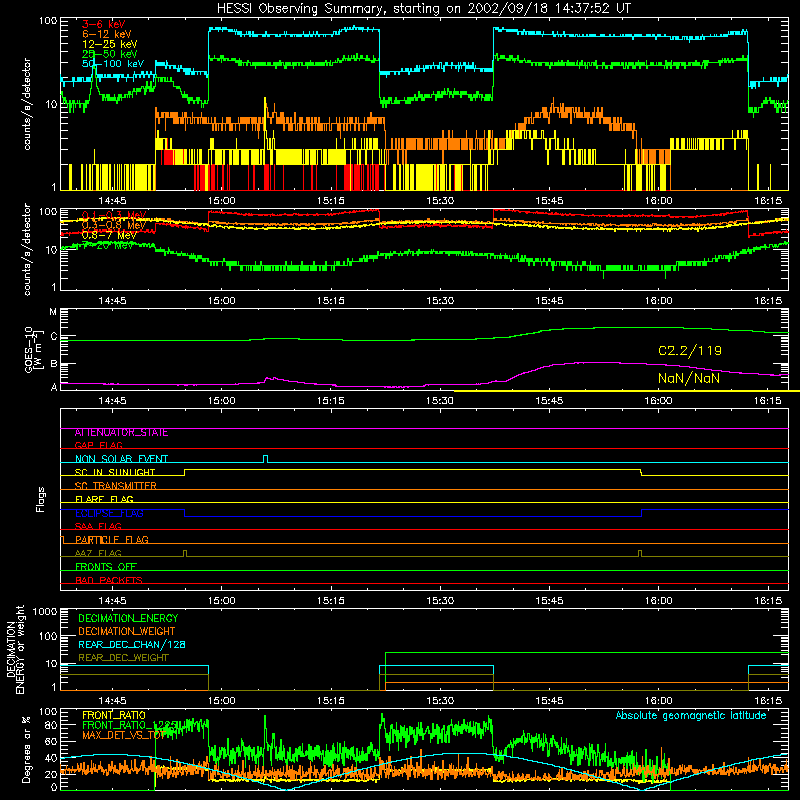Image resolution: width=800 pixels, height=800 pixels.
Task: Click the 80 tick on Degrees or % axis
Action: click(51, 725)
